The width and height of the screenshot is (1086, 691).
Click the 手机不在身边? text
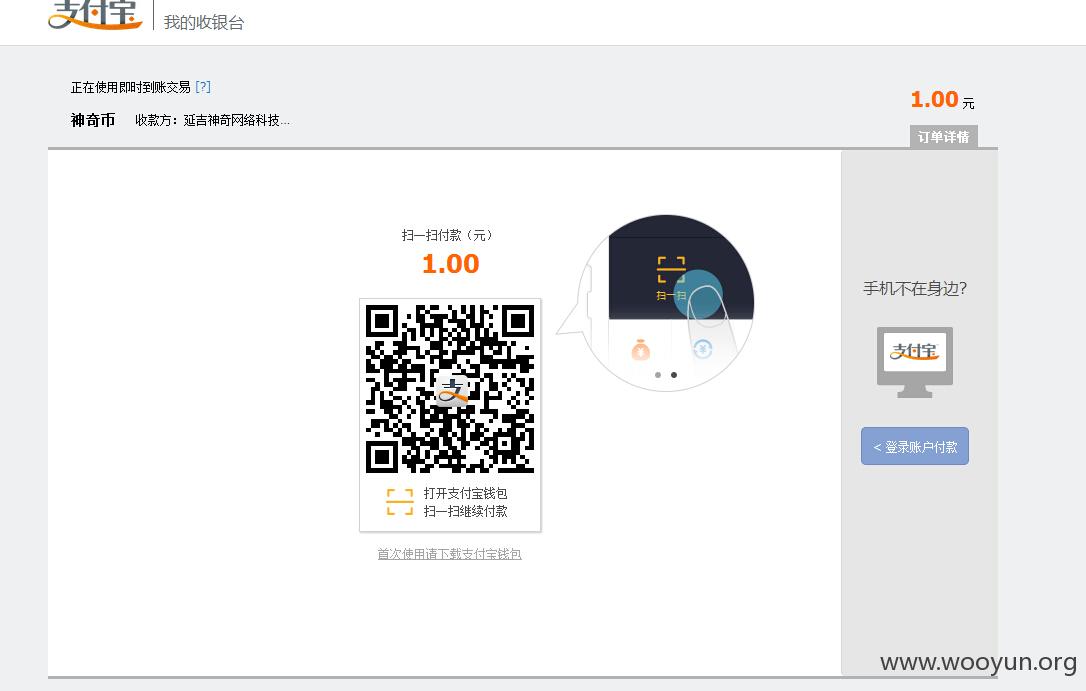click(x=915, y=288)
